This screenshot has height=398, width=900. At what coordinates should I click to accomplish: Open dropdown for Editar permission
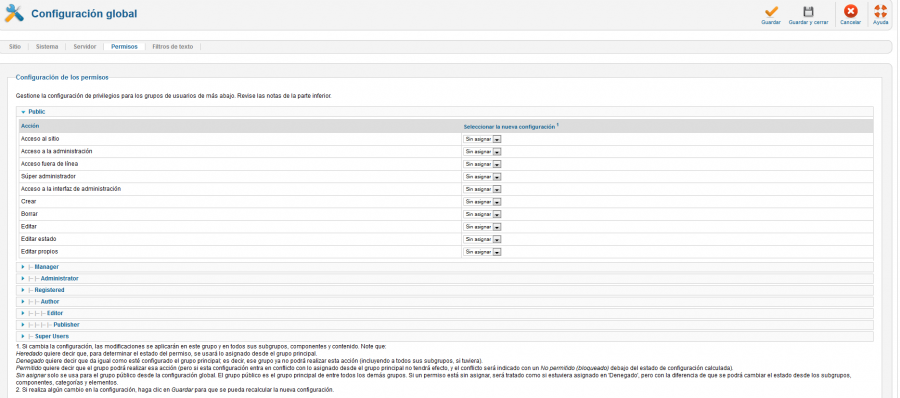click(x=483, y=227)
